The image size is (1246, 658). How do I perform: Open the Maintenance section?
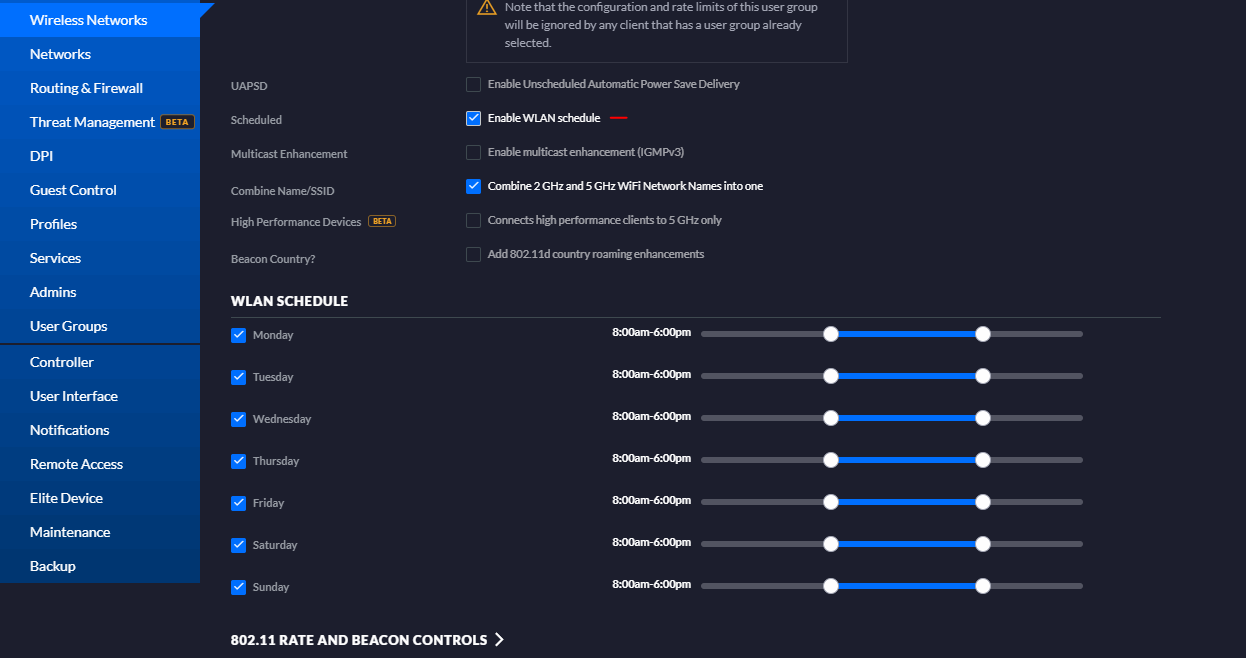(x=70, y=532)
